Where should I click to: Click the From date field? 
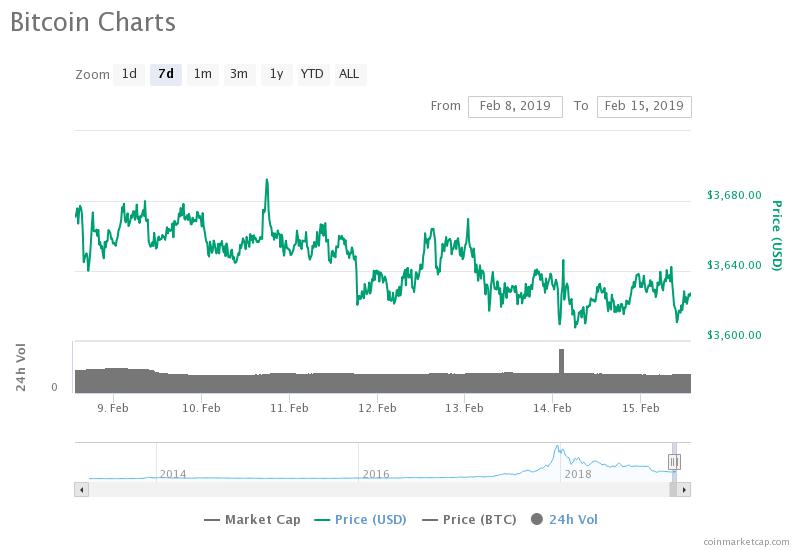point(515,107)
